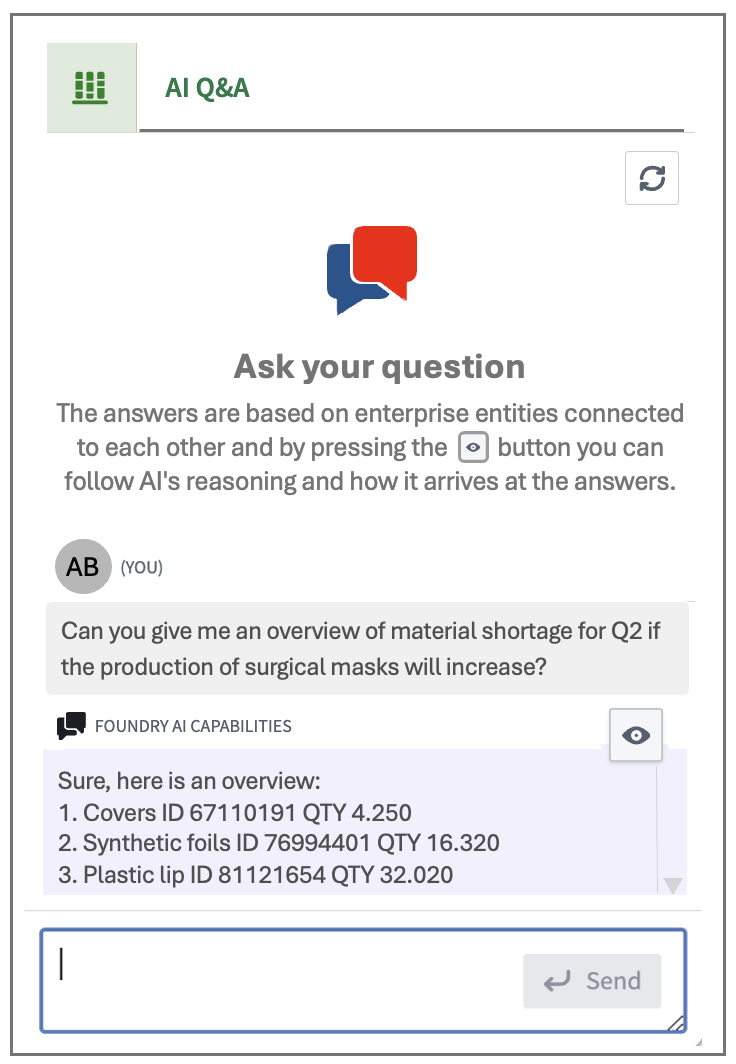Click the resize handle of the input box
This screenshot has width=736, height=1064.
click(676, 1022)
